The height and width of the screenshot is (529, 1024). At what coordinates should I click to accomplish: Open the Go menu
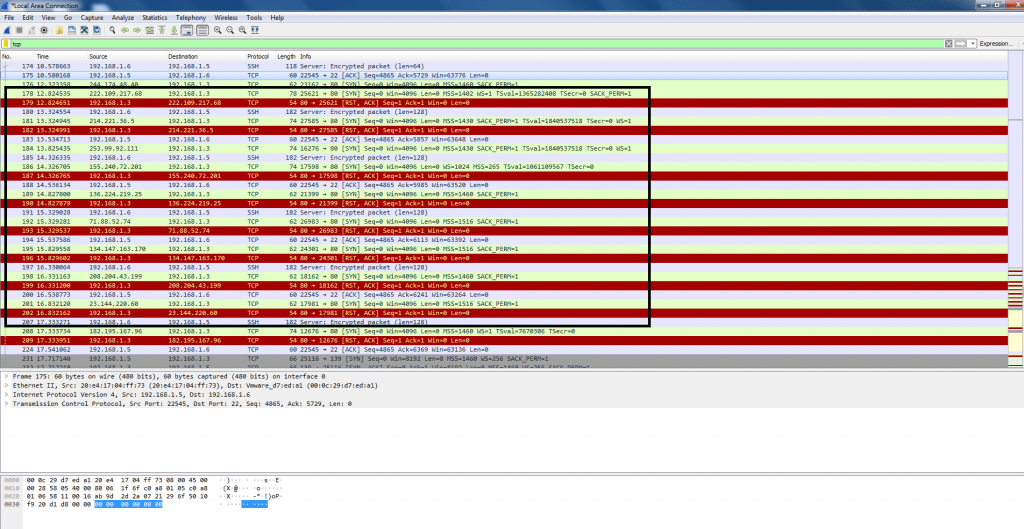coord(68,18)
